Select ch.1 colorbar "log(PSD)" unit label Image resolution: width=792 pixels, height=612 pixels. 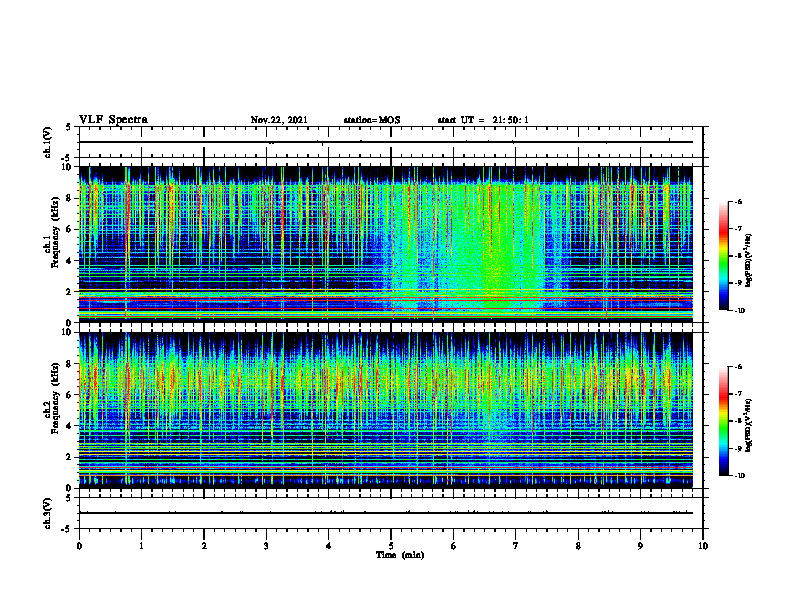749,261
